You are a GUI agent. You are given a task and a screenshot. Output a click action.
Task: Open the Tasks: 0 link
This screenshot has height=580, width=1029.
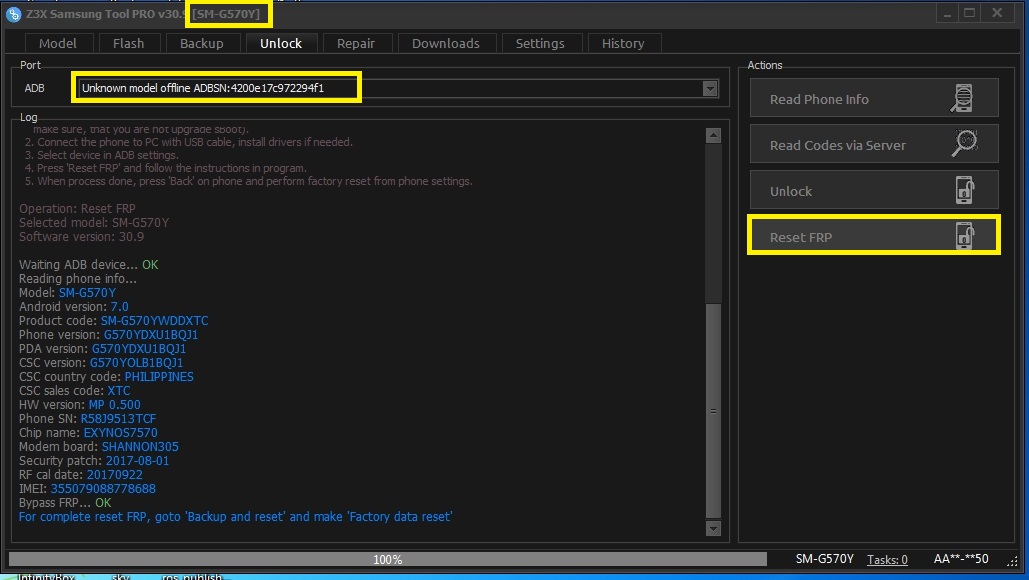pos(887,560)
